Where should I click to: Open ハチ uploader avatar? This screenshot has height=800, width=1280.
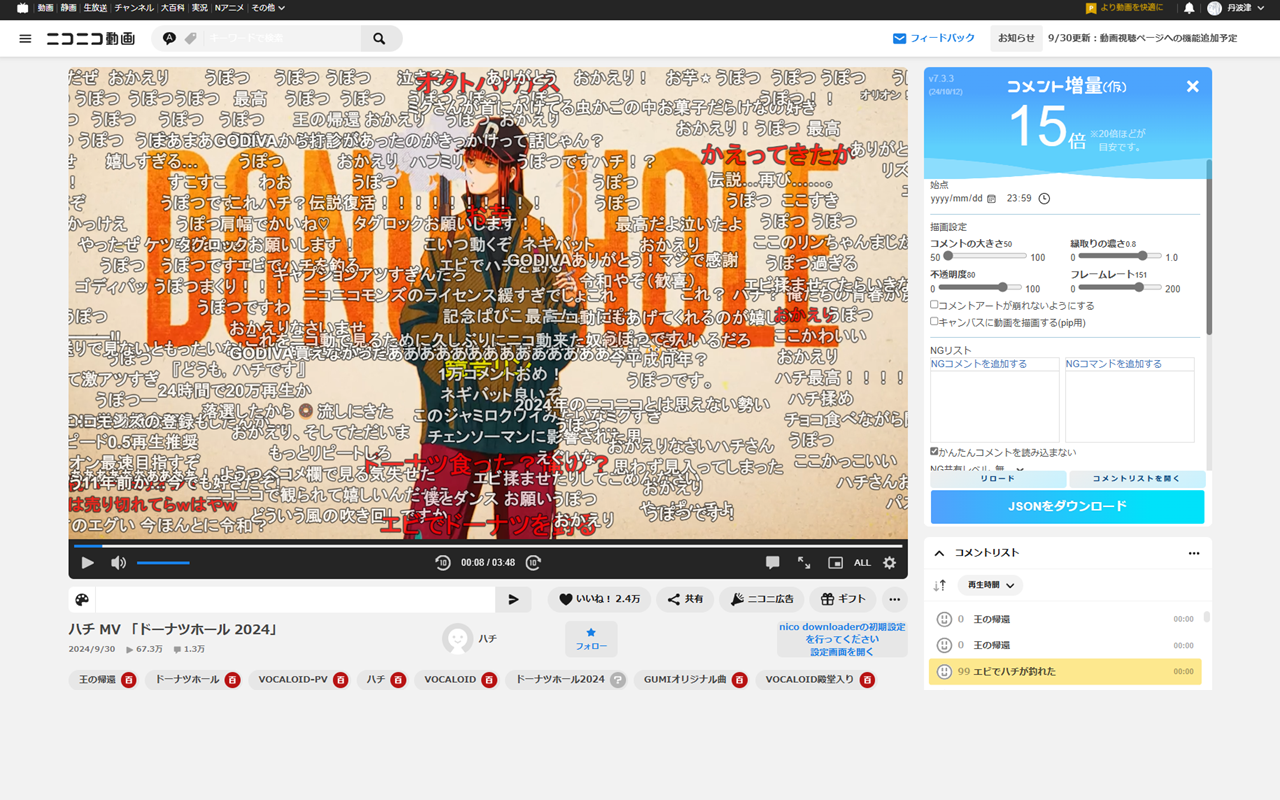click(458, 639)
